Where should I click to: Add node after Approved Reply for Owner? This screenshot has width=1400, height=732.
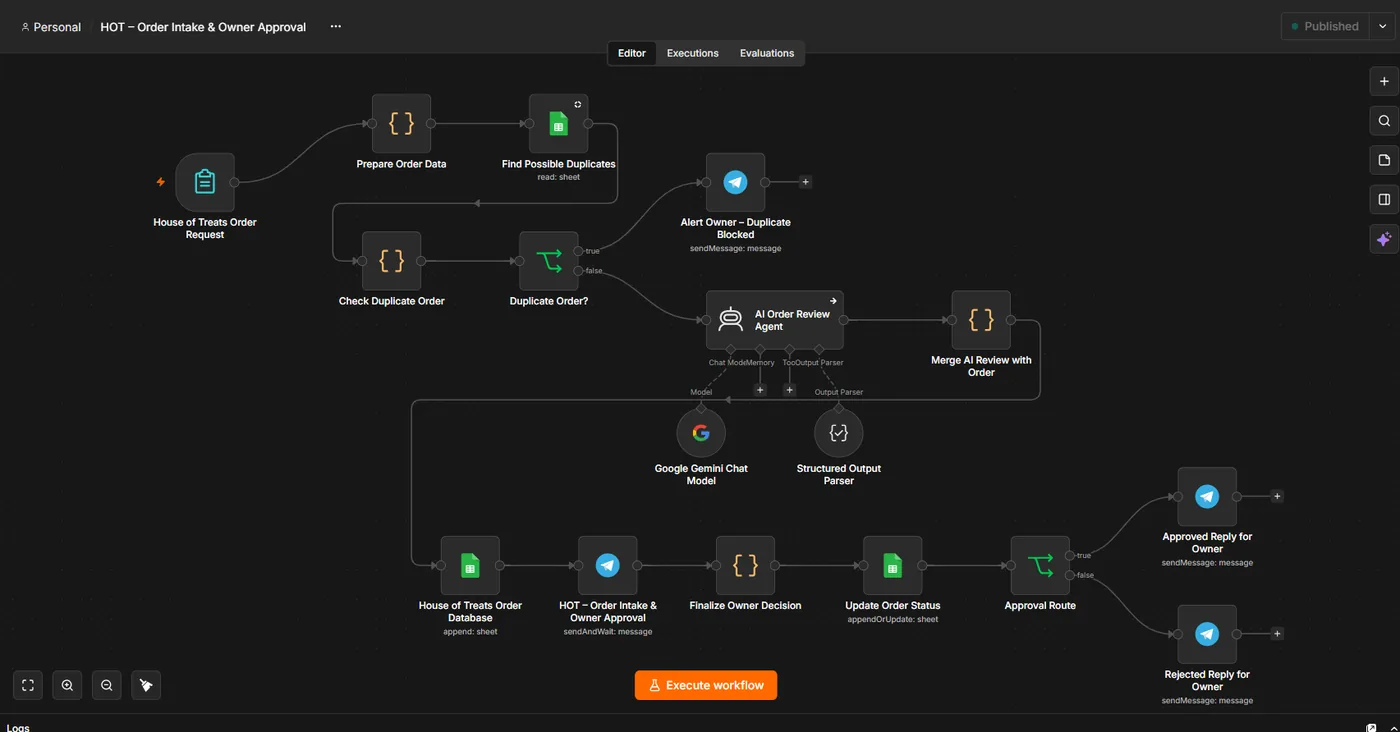coord(1277,497)
